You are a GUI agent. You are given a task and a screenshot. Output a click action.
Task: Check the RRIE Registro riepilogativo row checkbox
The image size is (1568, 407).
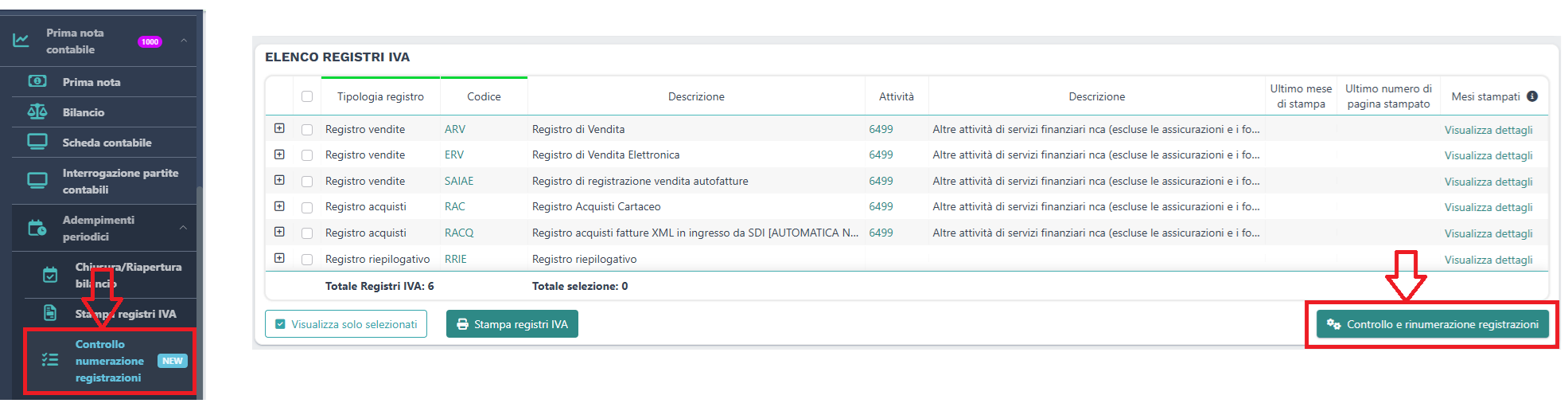307,260
